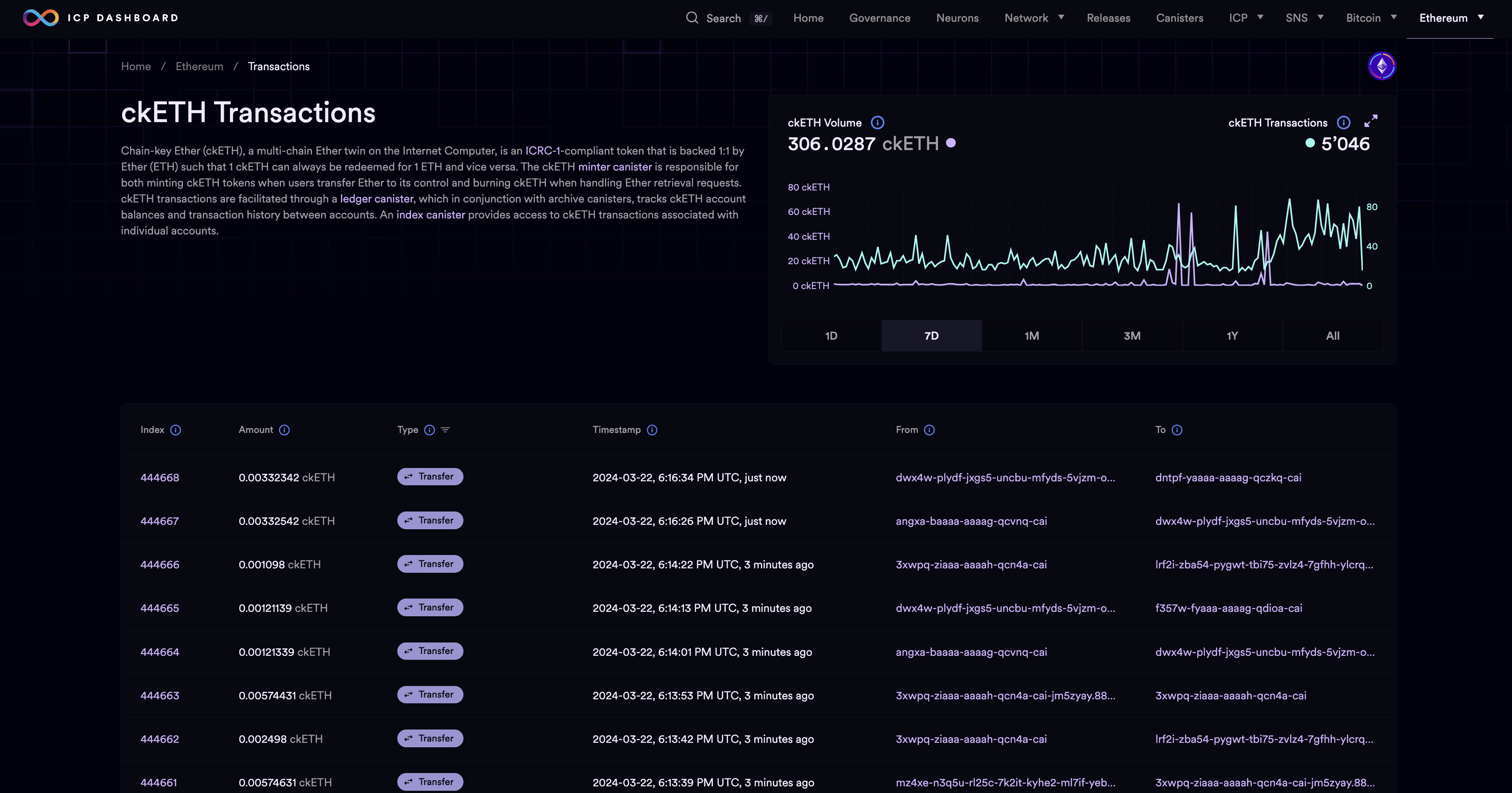Viewport: 1512px width, 793px height.
Task: Open the Neurons nav item
Action: (x=958, y=18)
